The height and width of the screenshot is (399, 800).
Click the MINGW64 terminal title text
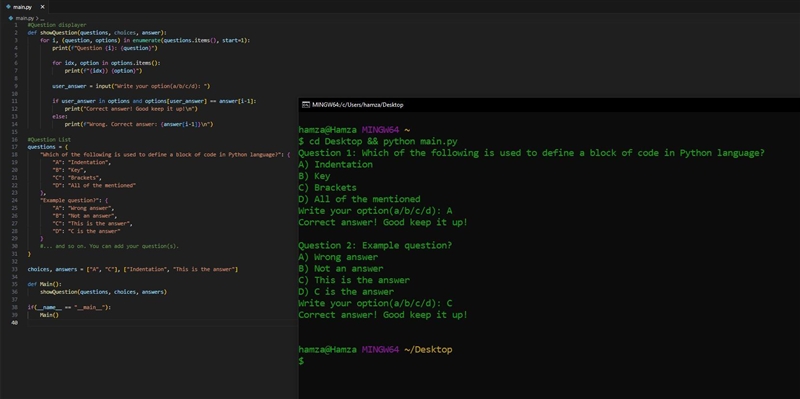click(x=357, y=105)
